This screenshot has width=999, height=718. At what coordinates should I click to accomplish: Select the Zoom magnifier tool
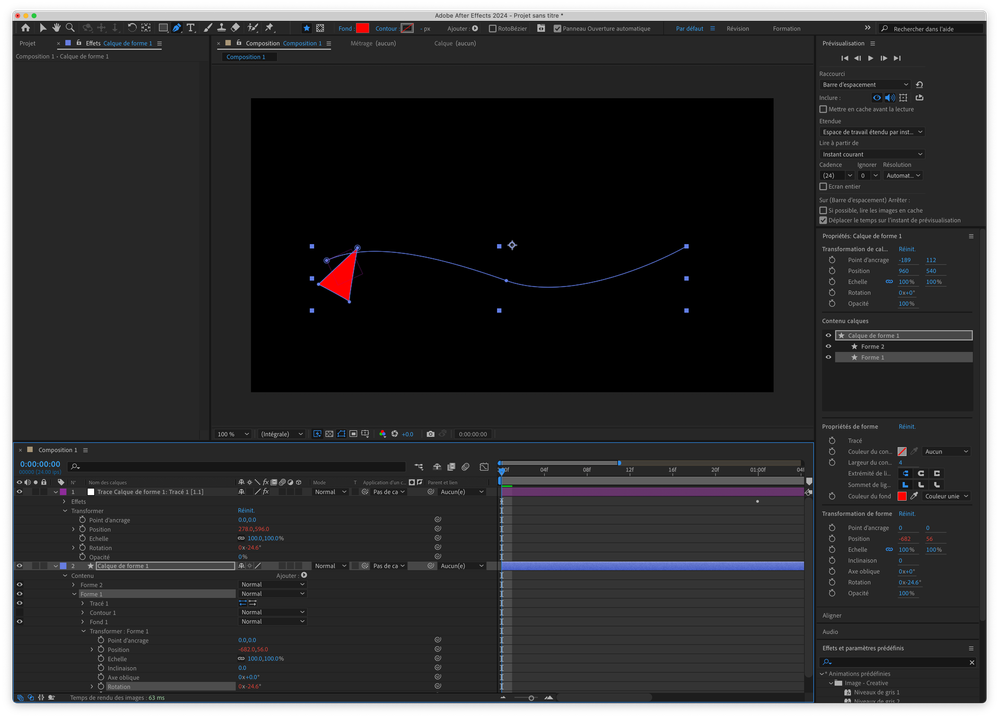coord(70,28)
